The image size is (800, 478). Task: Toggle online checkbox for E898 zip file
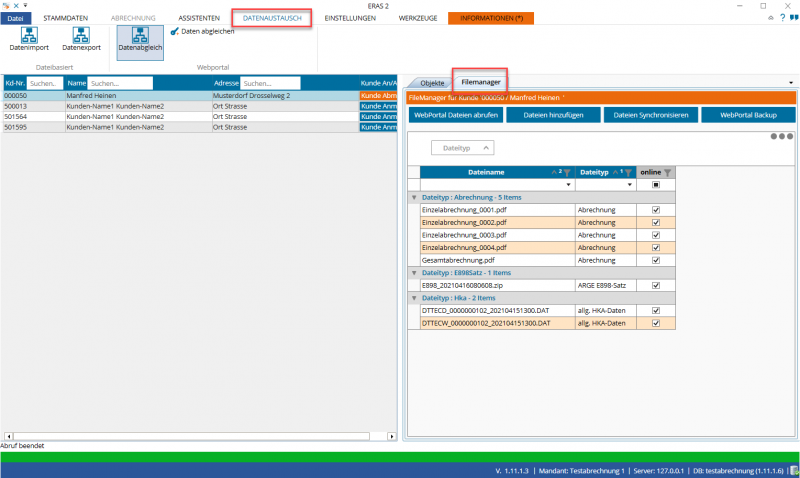pyautogui.click(x=656, y=285)
